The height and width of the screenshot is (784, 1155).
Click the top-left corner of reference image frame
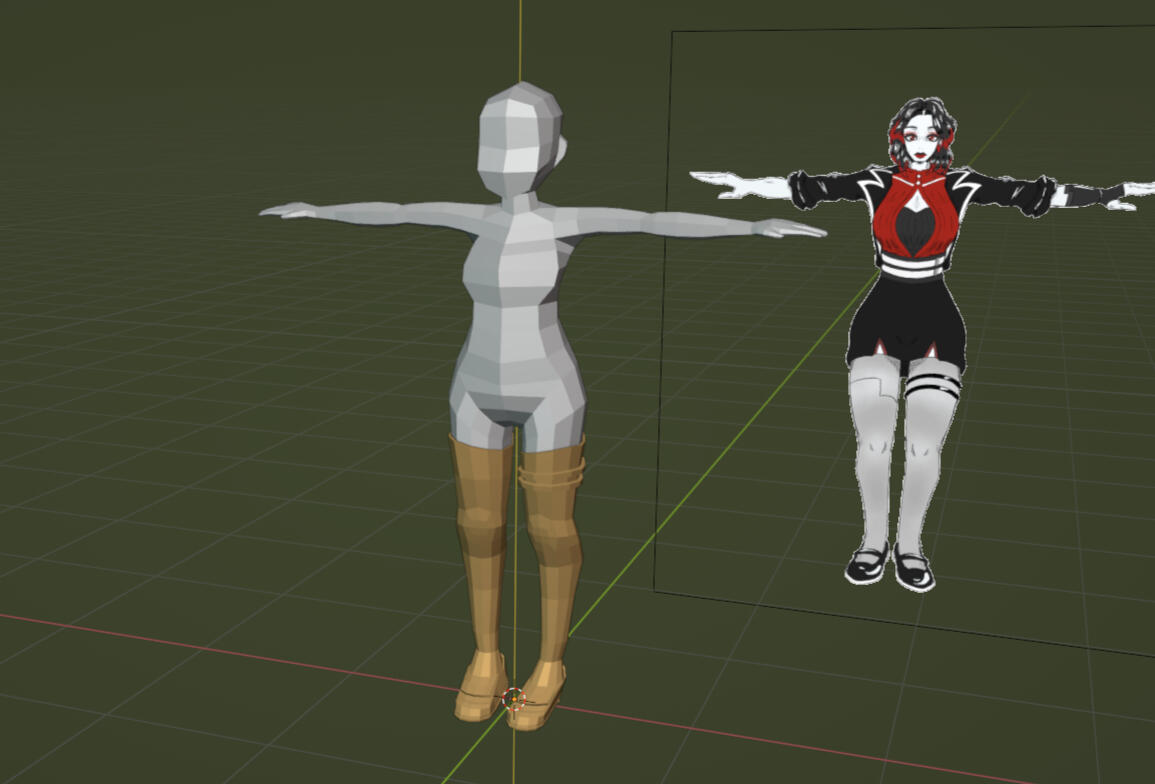coord(671,32)
